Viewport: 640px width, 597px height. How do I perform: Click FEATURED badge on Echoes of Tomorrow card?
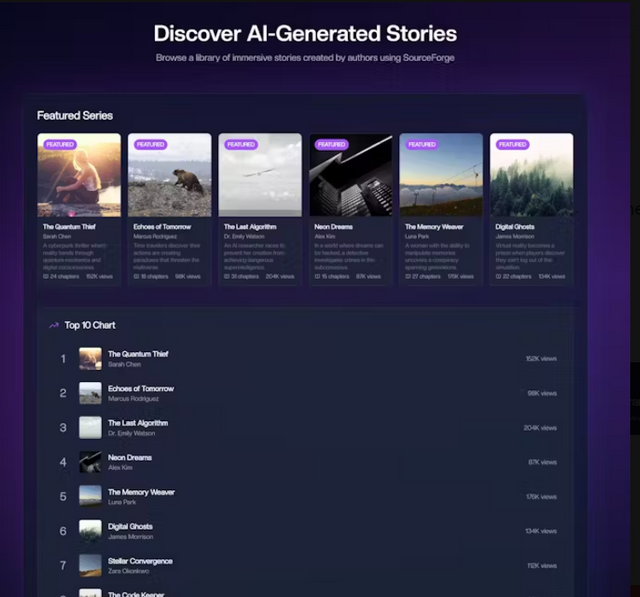click(151, 144)
